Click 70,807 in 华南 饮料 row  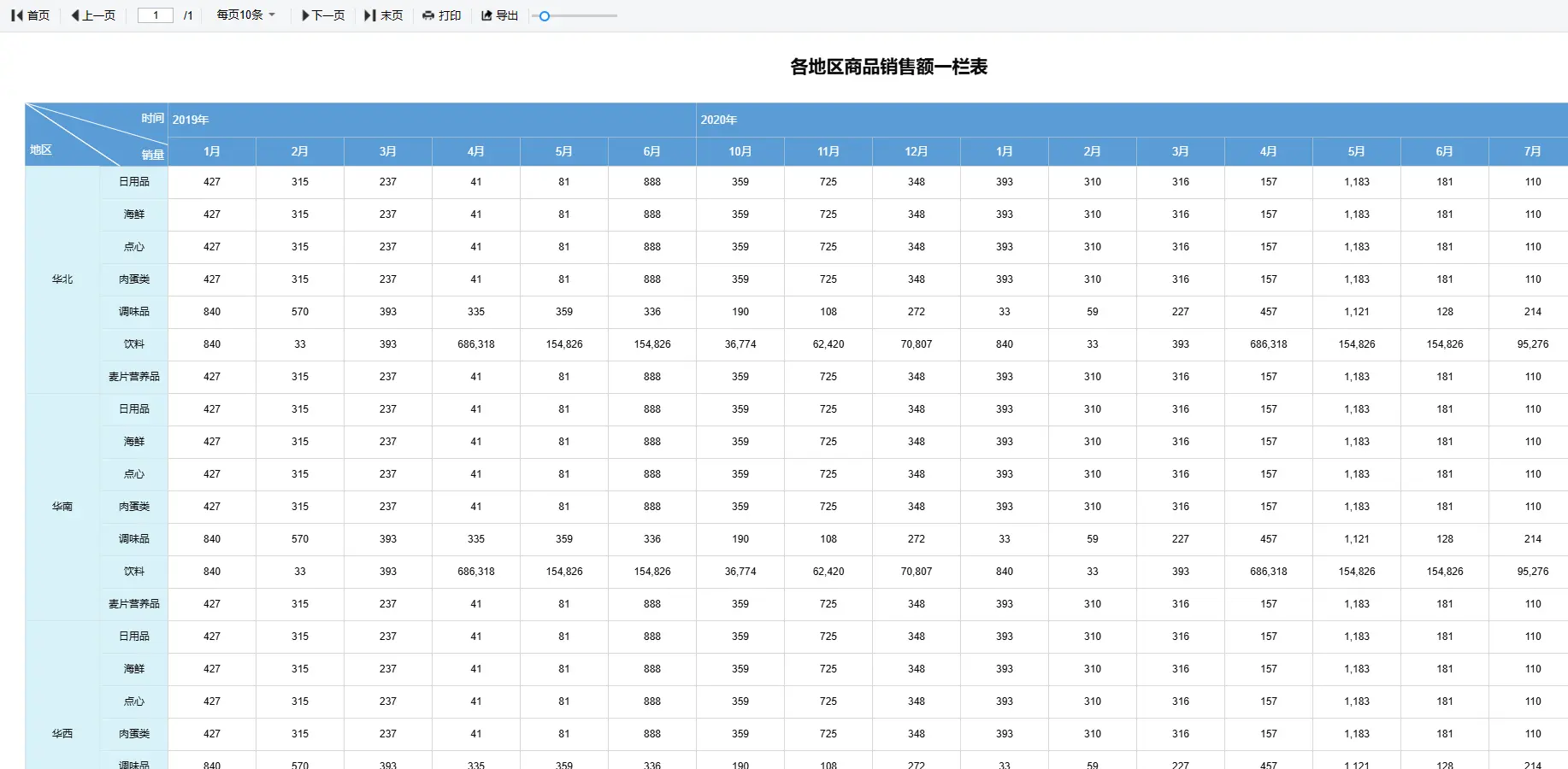click(x=917, y=572)
